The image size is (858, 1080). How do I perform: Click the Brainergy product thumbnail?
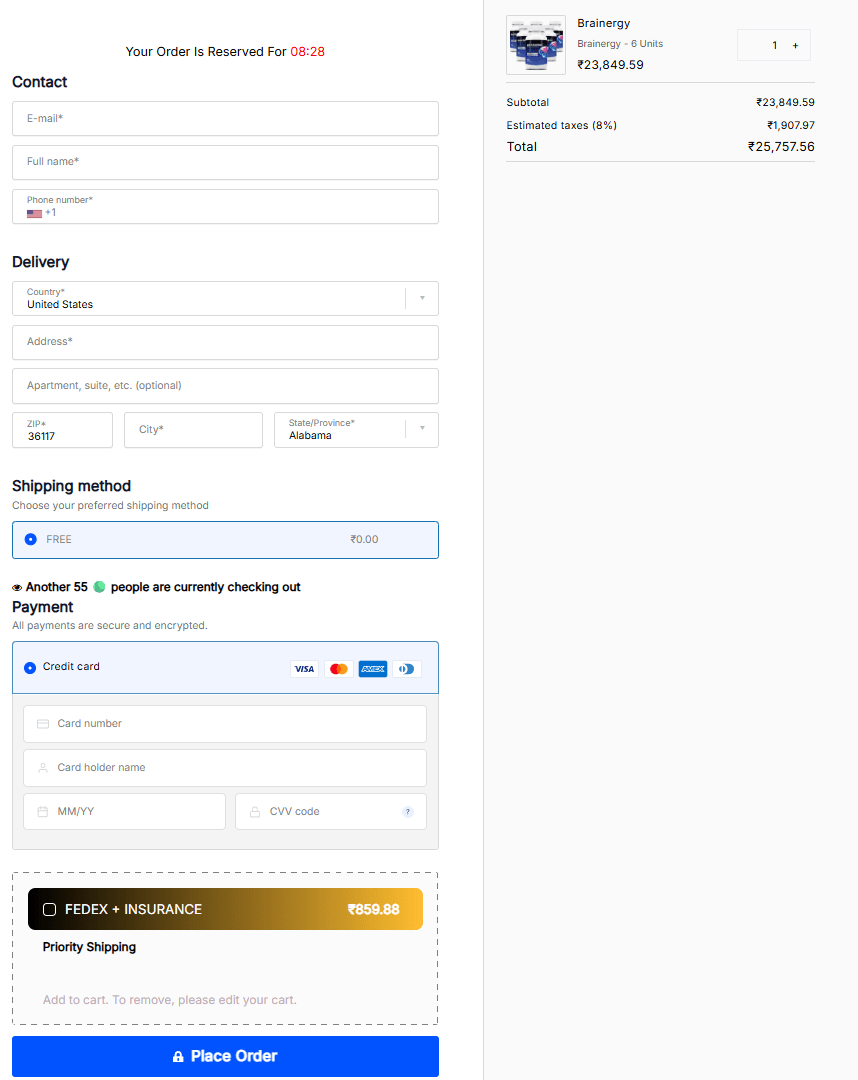536,44
